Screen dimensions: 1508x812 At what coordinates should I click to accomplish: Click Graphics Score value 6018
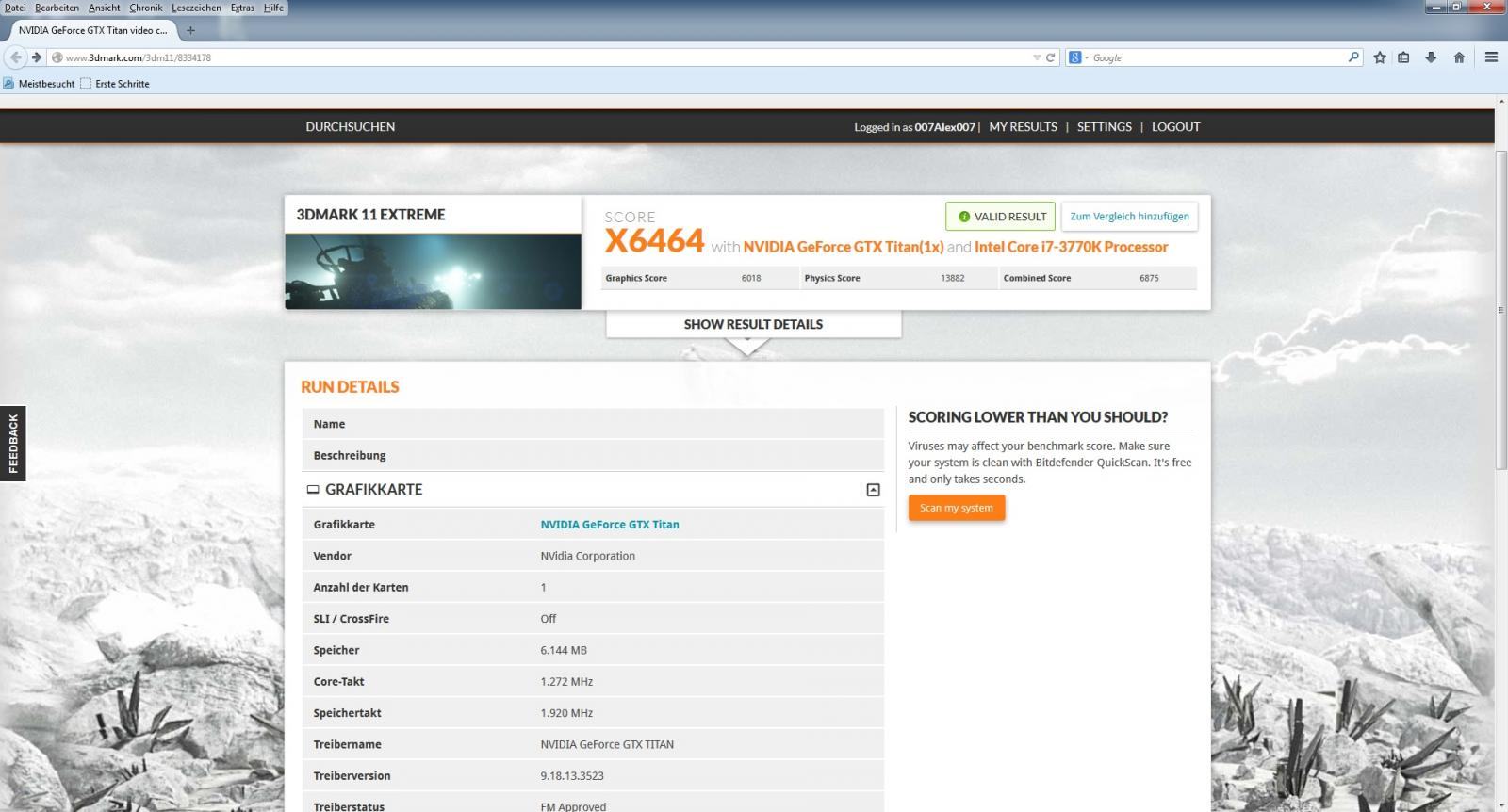point(751,278)
